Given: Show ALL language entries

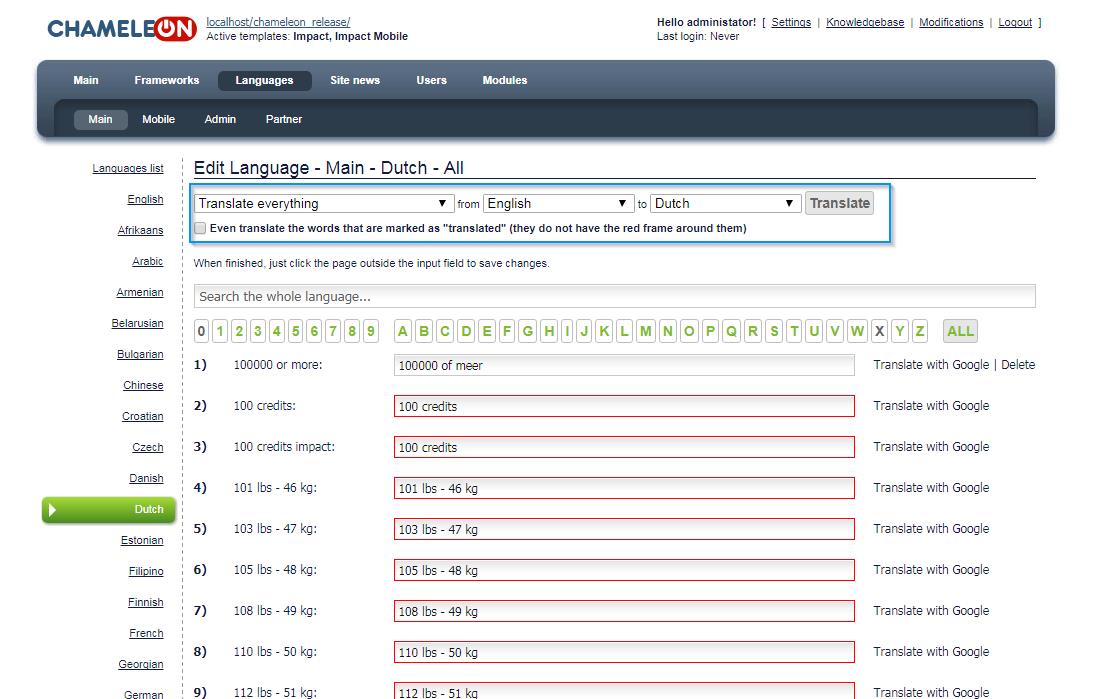Looking at the screenshot, I should pos(960,332).
